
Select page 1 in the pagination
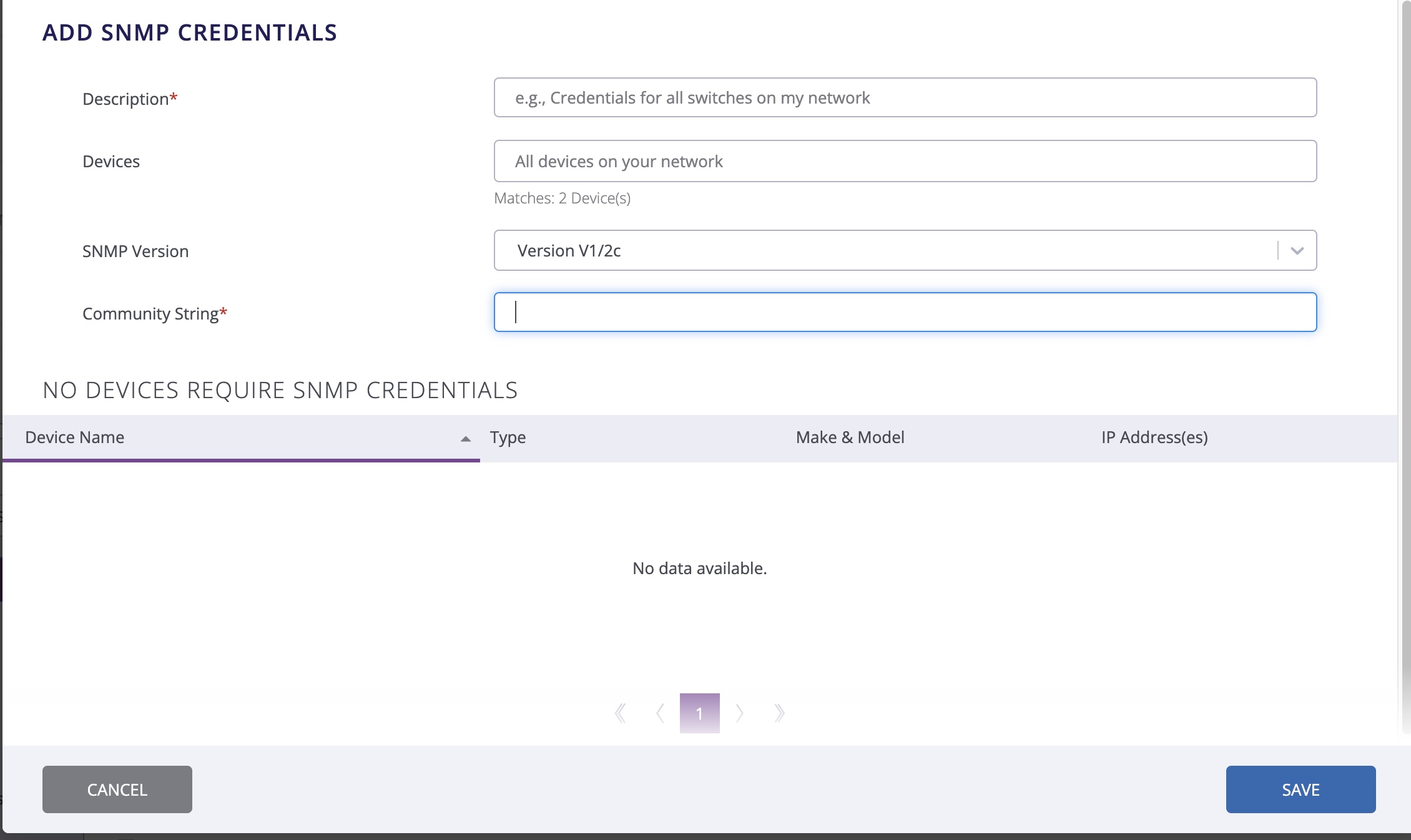pyautogui.click(x=699, y=713)
